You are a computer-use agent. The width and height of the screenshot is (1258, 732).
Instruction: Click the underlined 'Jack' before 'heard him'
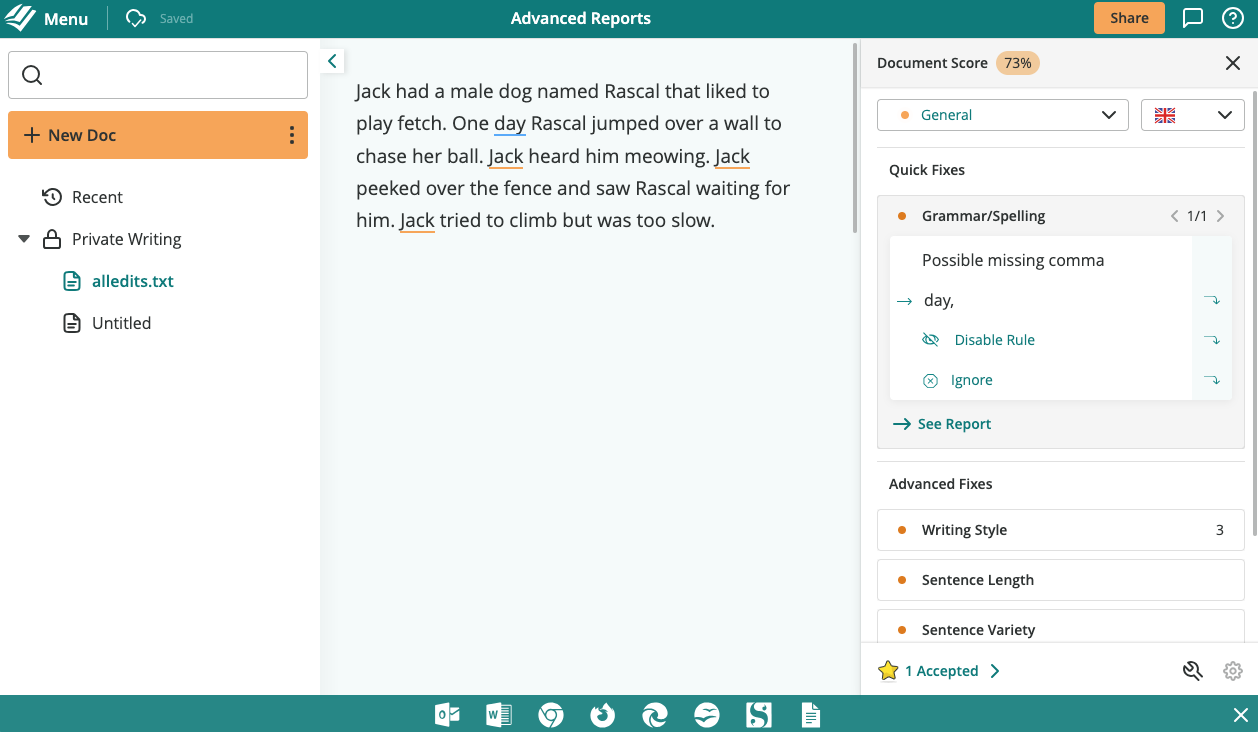tap(506, 157)
